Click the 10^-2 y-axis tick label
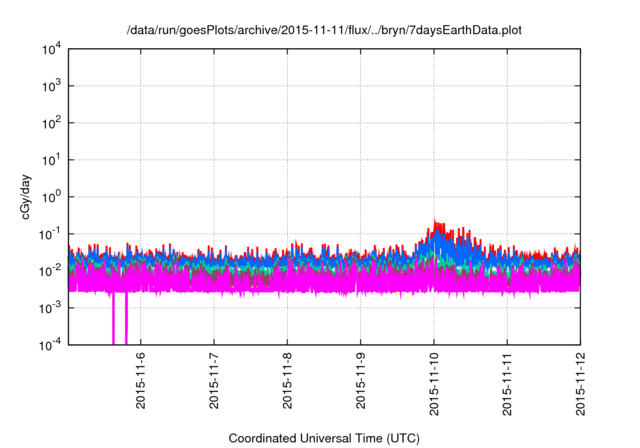The width and height of the screenshot is (640, 448). click(51, 271)
